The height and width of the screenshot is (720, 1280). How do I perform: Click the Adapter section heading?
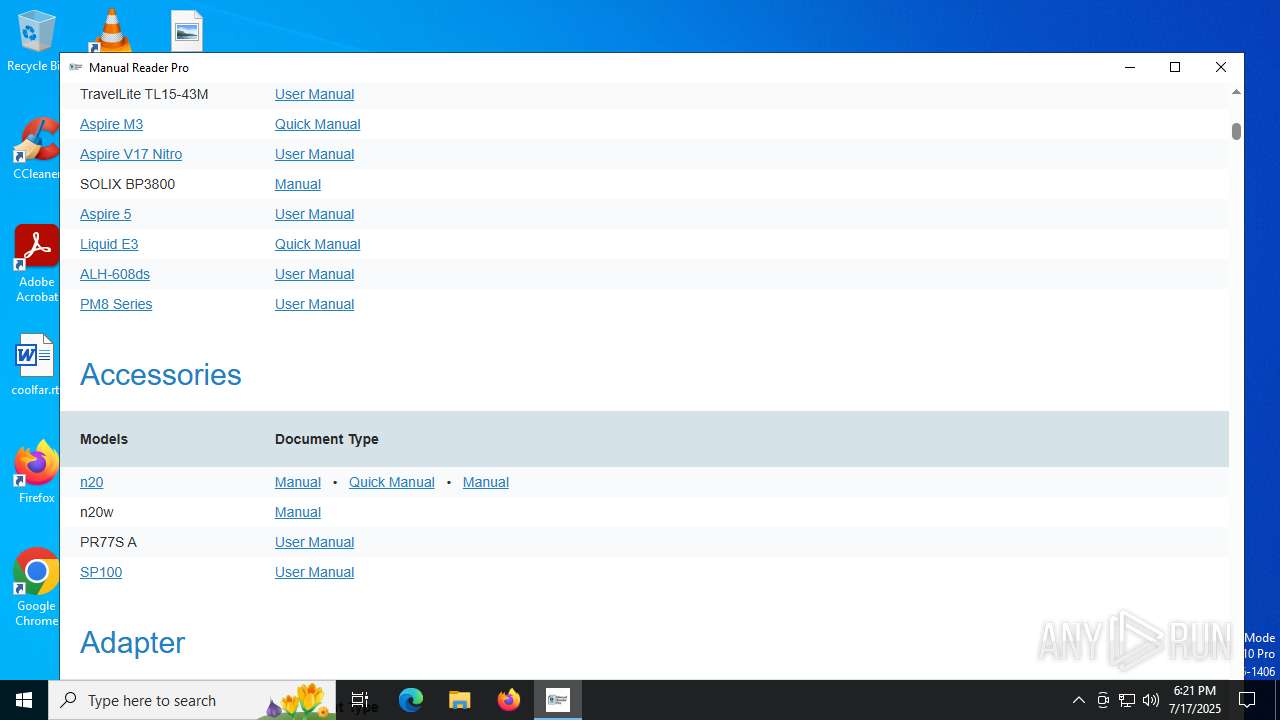pyautogui.click(x=132, y=642)
